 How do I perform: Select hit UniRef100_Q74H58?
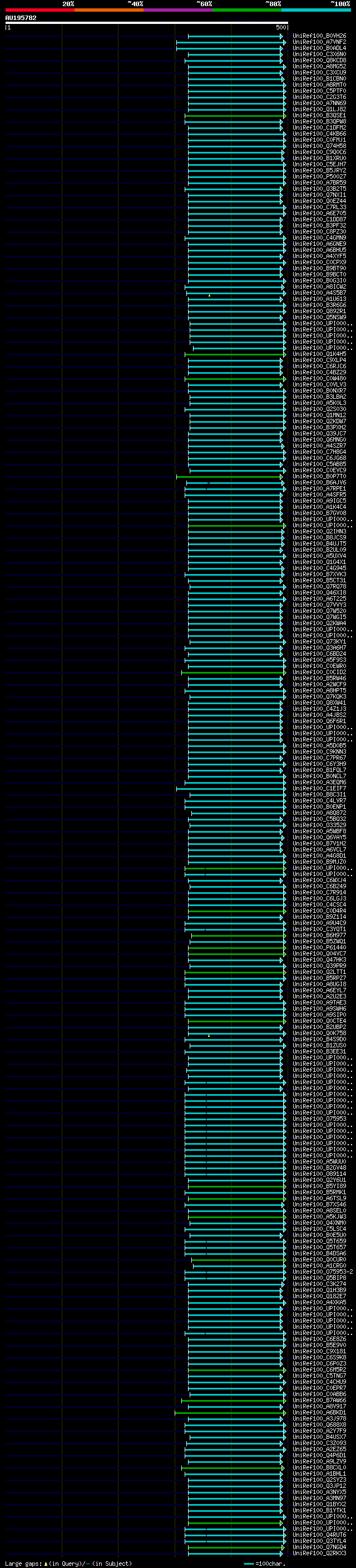coord(319,146)
